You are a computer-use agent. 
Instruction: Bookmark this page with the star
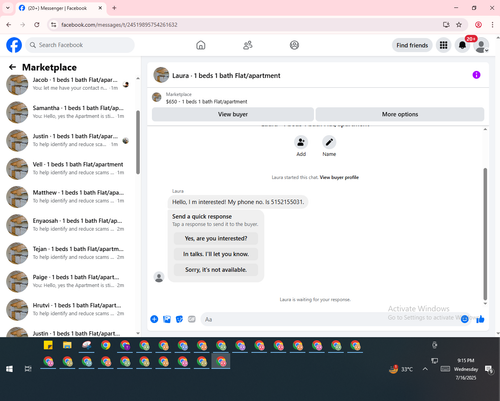click(x=459, y=25)
